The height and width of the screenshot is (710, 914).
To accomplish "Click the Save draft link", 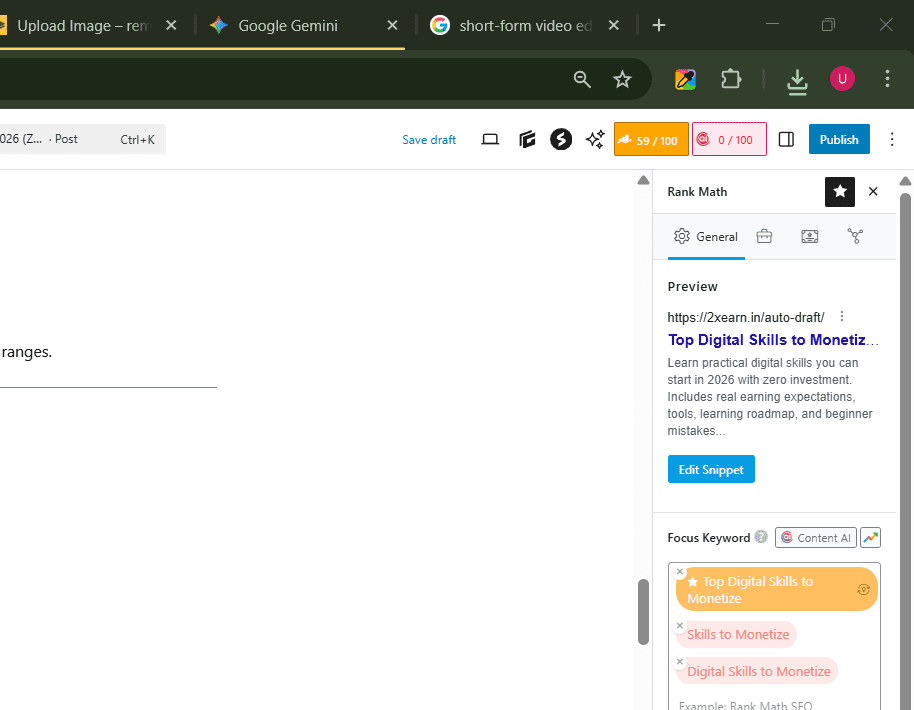I will [x=429, y=140].
